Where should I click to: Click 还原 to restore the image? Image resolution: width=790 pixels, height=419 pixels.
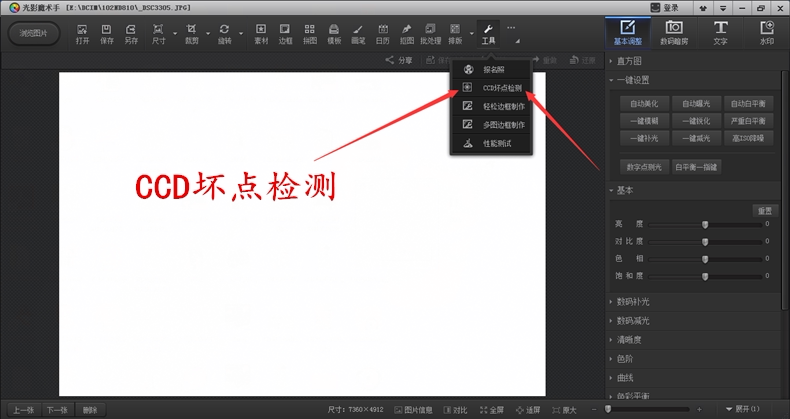(582, 60)
